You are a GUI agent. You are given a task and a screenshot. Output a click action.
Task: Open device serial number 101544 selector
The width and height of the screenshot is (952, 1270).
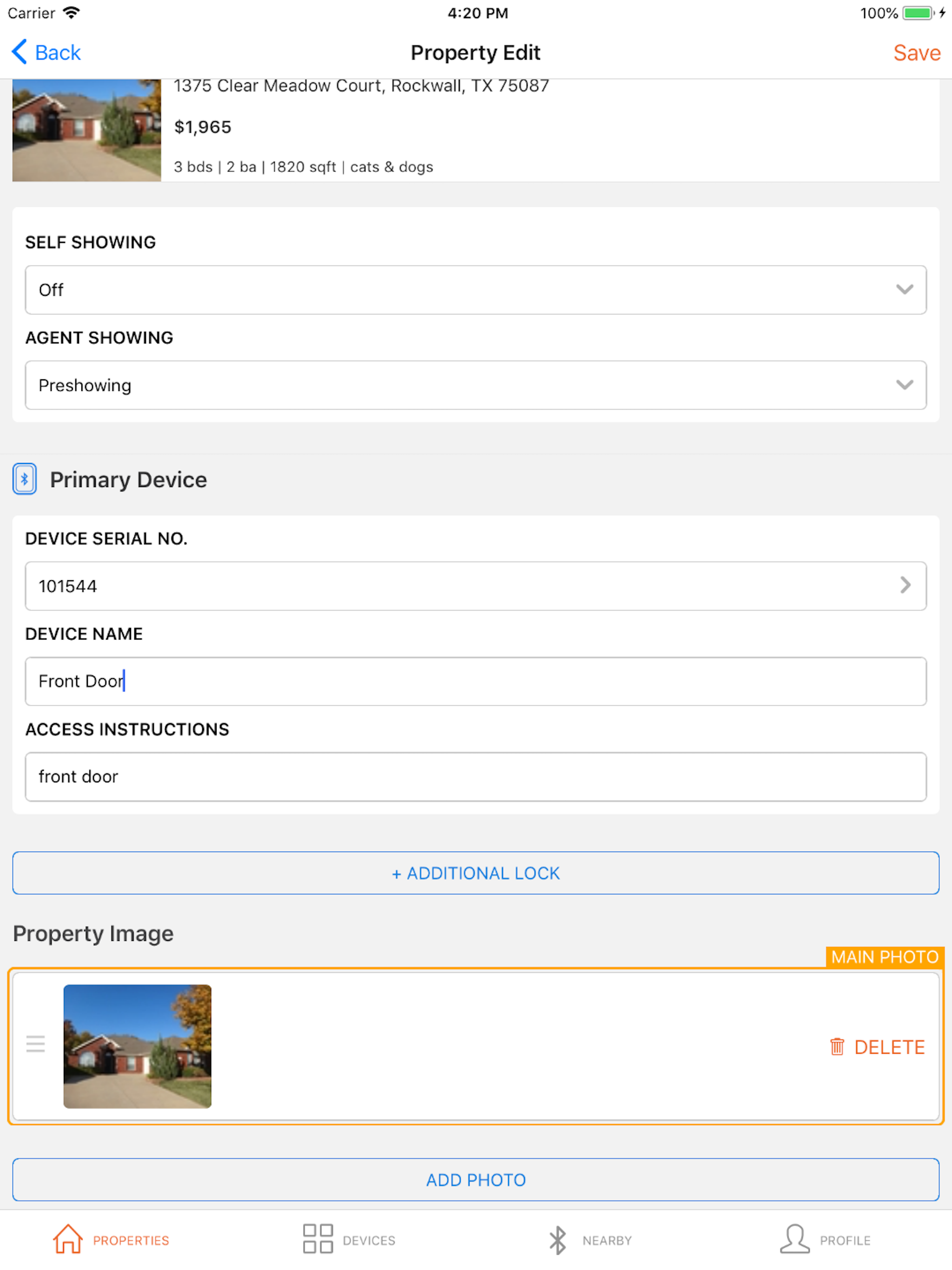(476, 586)
